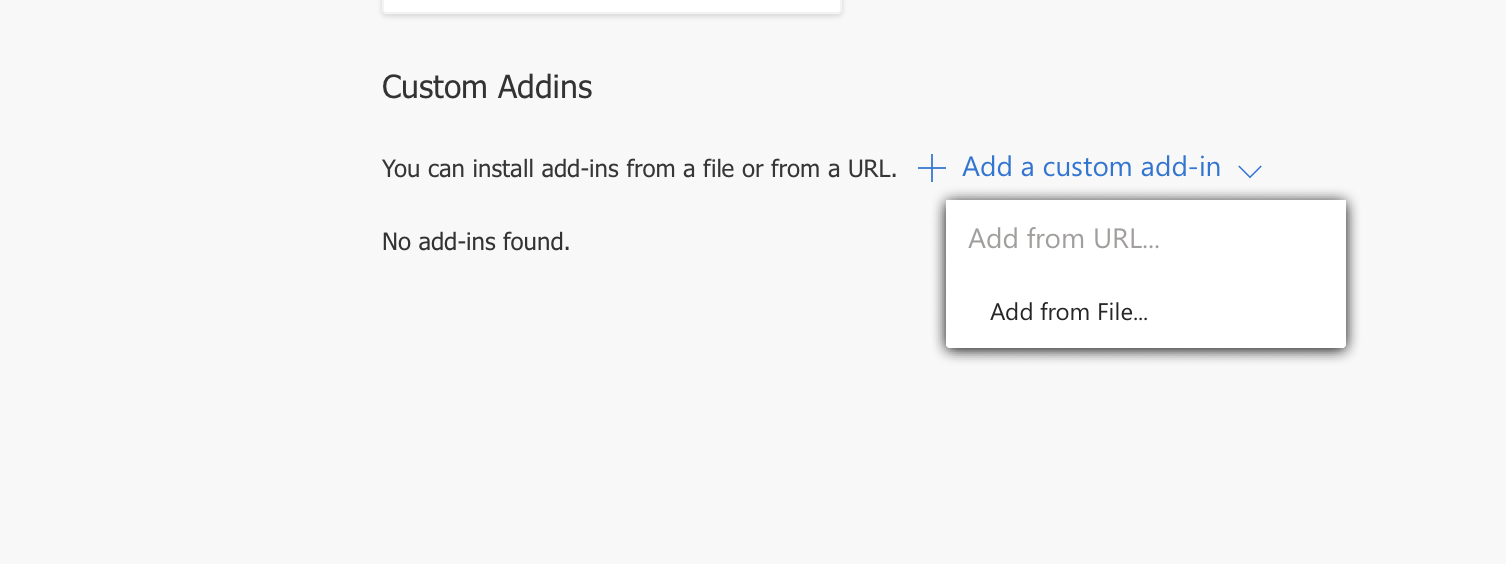This screenshot has height=564, width=1506.
Task: Click the blue text Add a custom add-in
Action: point(1091,167)
